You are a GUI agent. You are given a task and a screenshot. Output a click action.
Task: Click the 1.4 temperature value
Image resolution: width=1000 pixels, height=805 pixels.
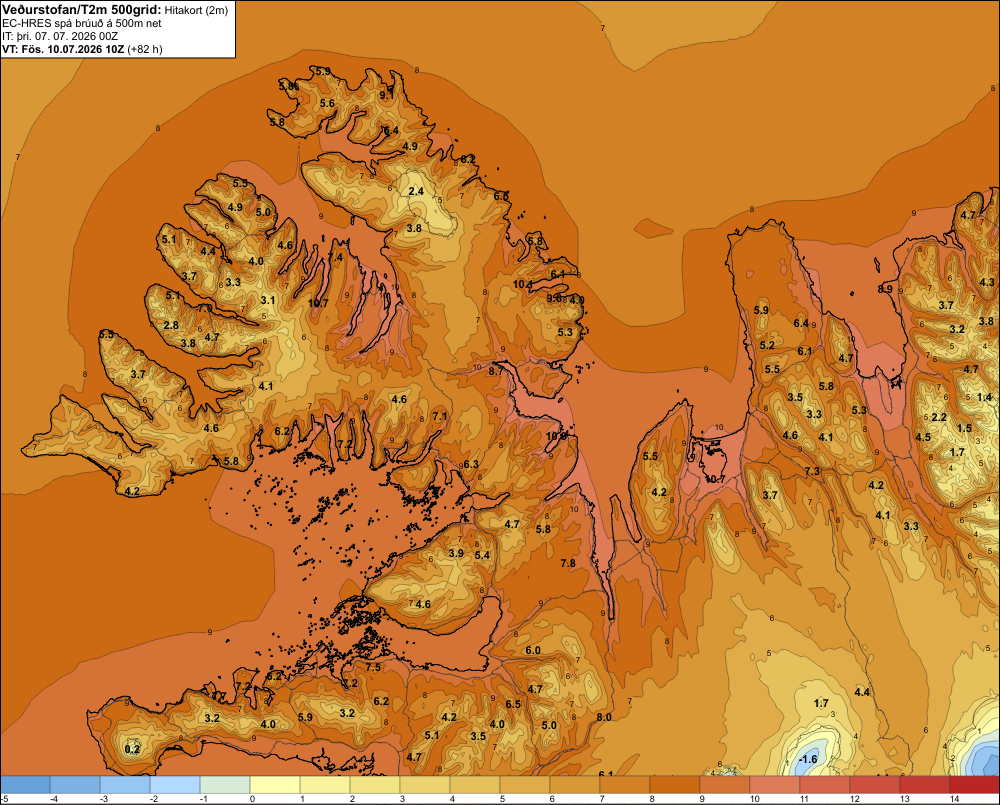click(985, 397)
